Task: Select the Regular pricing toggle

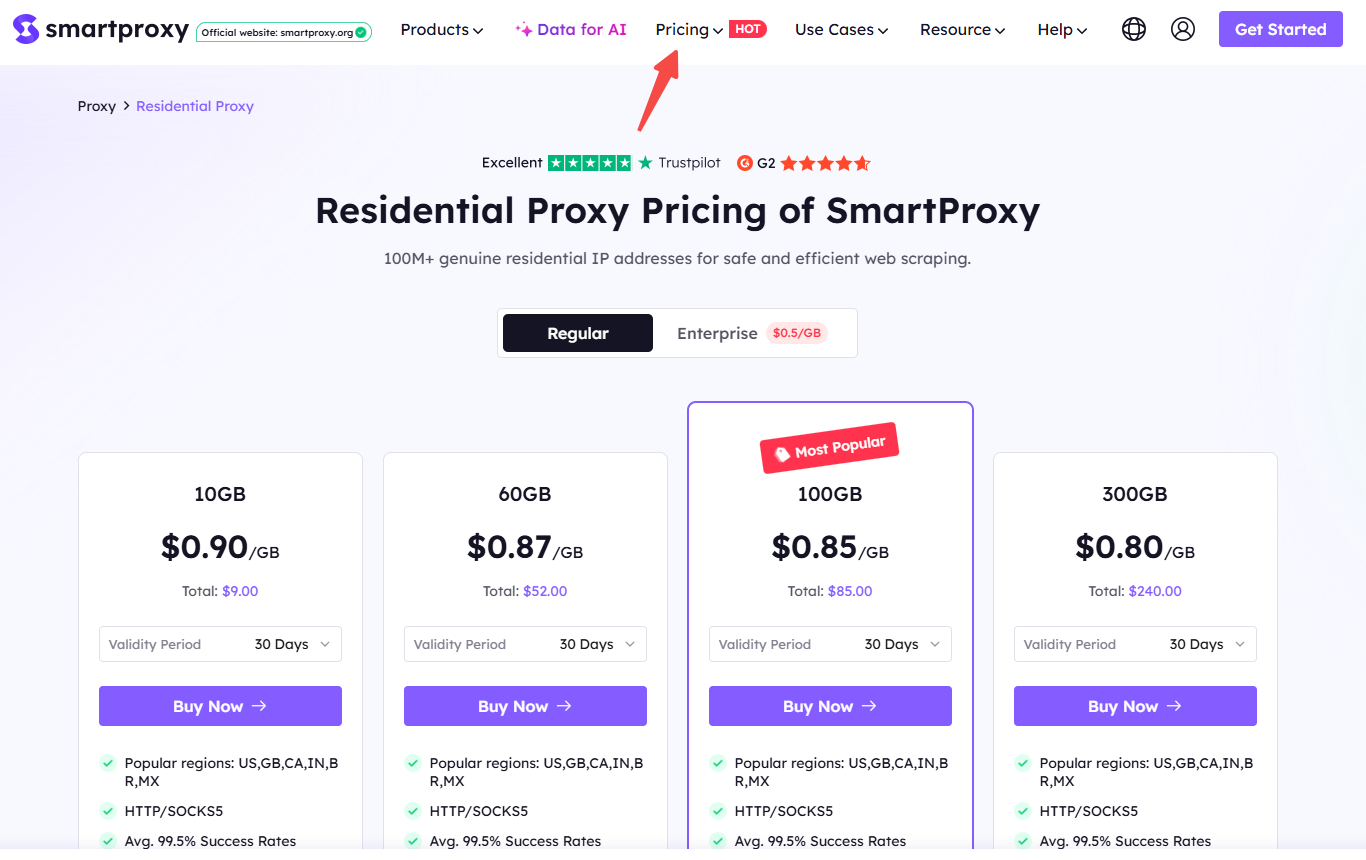Action: (x=578, y=333)
